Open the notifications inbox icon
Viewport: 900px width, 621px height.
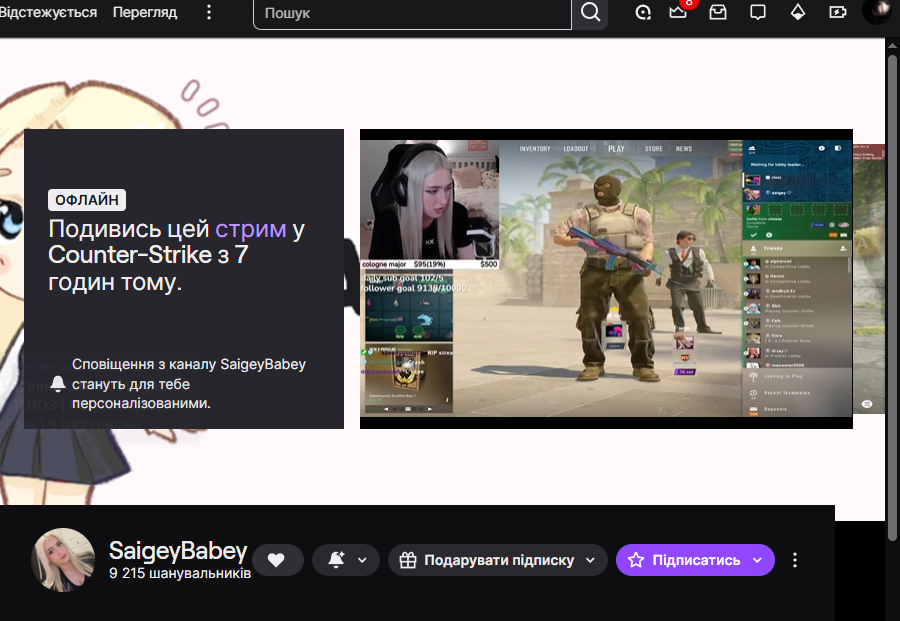(718, 12)
